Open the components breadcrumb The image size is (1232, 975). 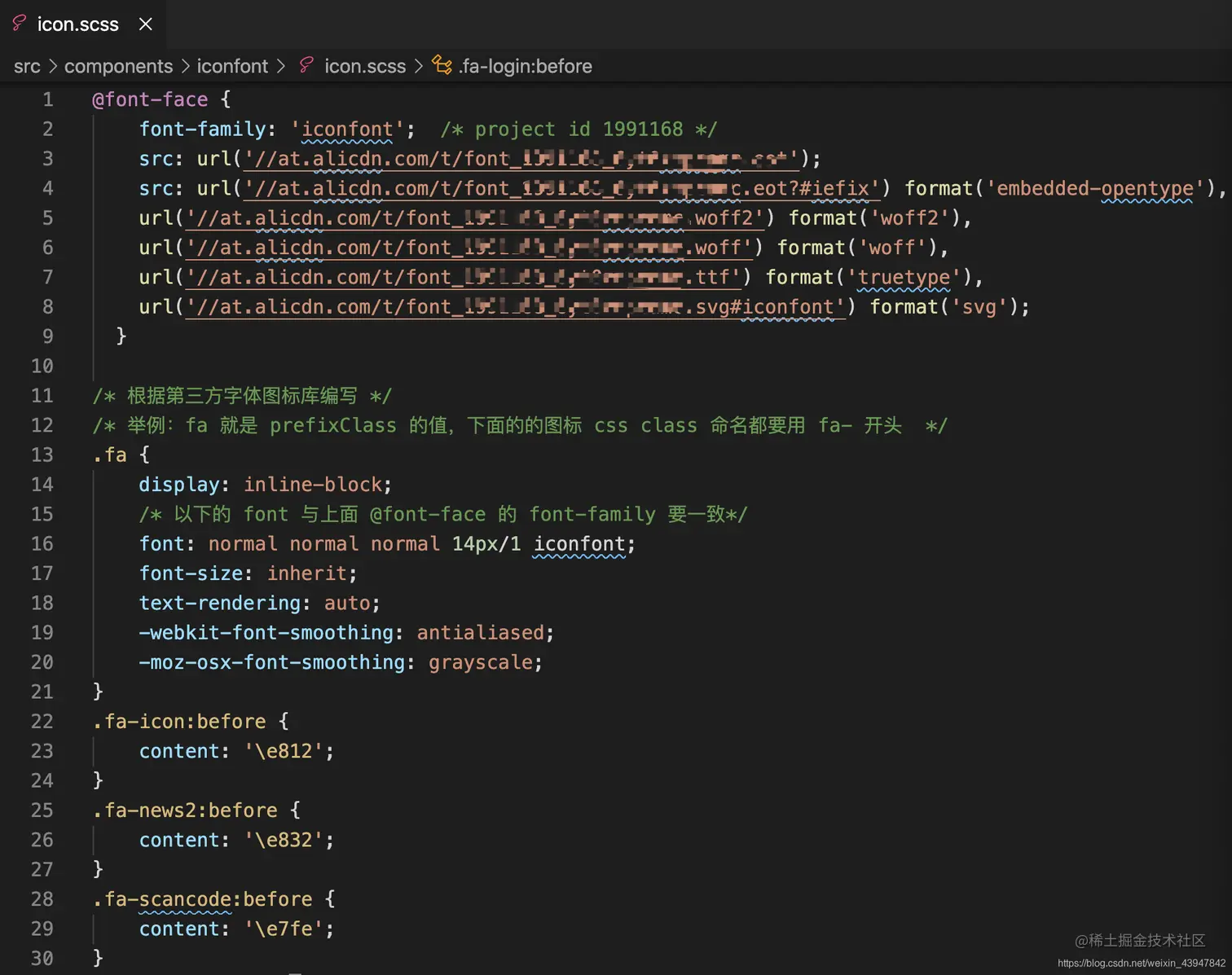[119, 66]
